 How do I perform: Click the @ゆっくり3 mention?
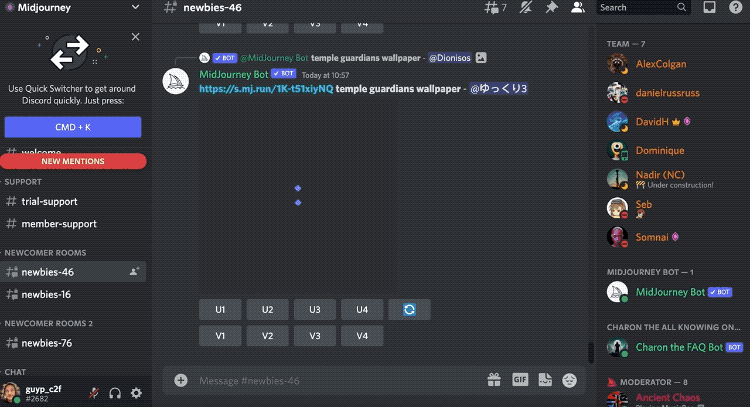click(498, 88)
